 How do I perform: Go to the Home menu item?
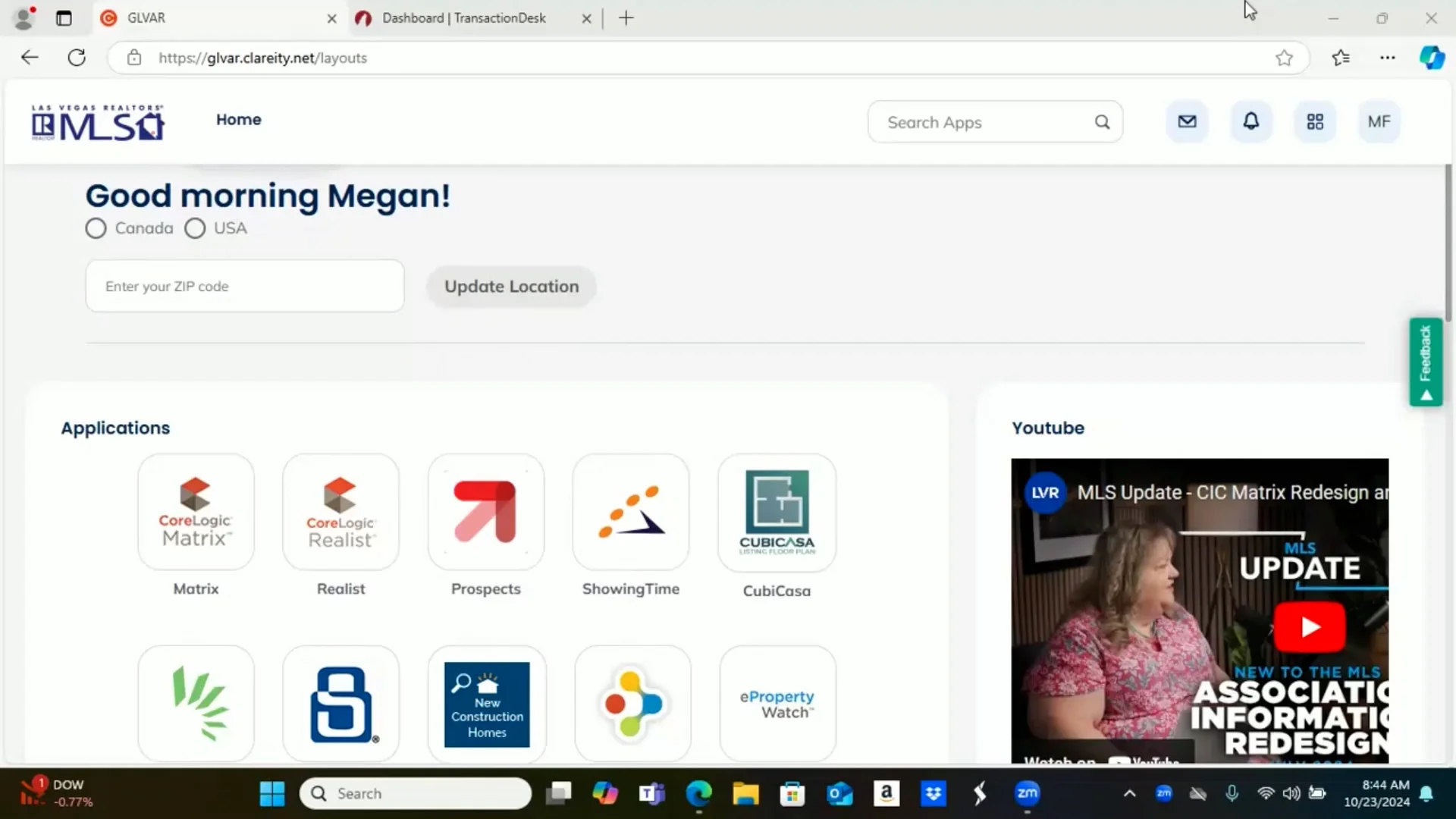click(x=238, y=119)
